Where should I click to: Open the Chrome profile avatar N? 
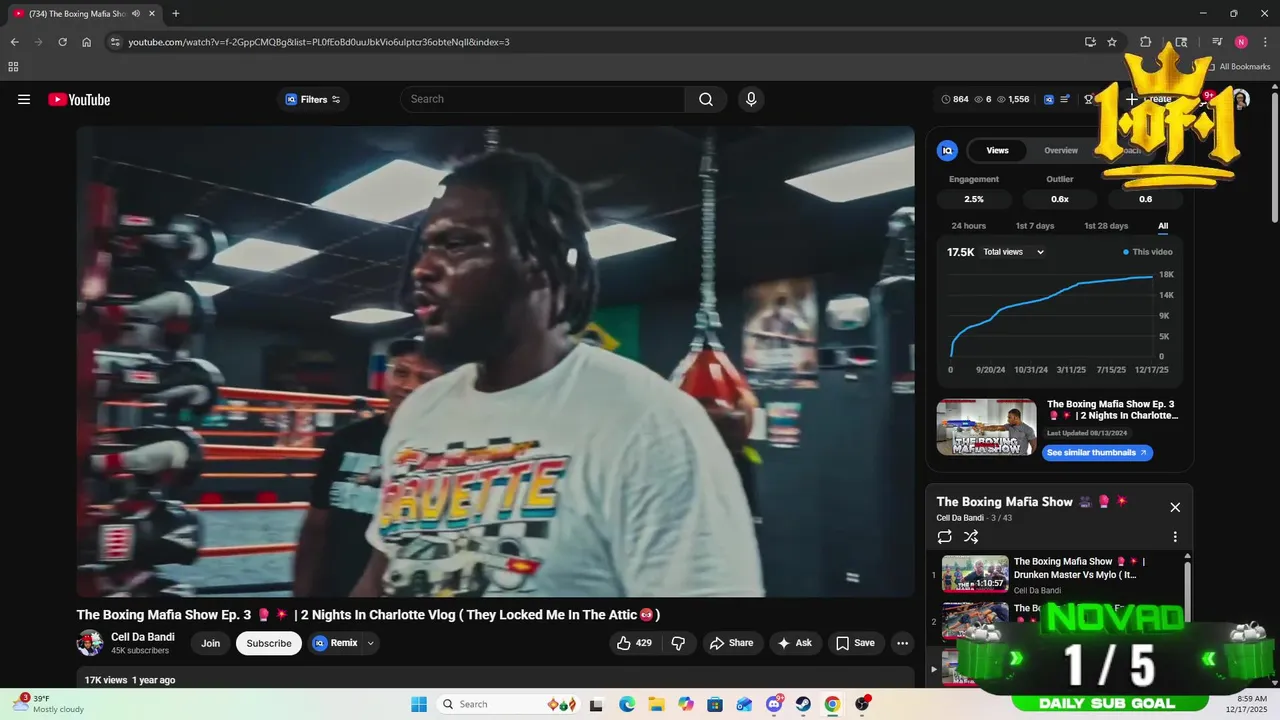(1241, 42)
